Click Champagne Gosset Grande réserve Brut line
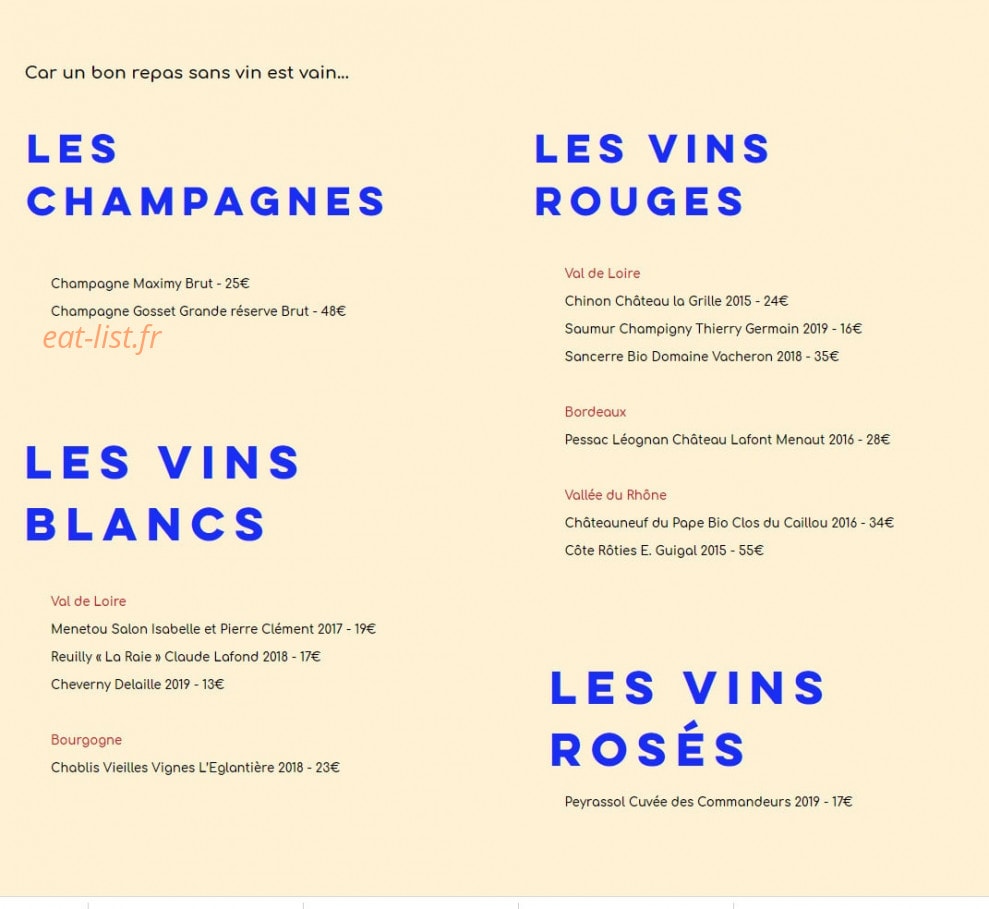 198,312
